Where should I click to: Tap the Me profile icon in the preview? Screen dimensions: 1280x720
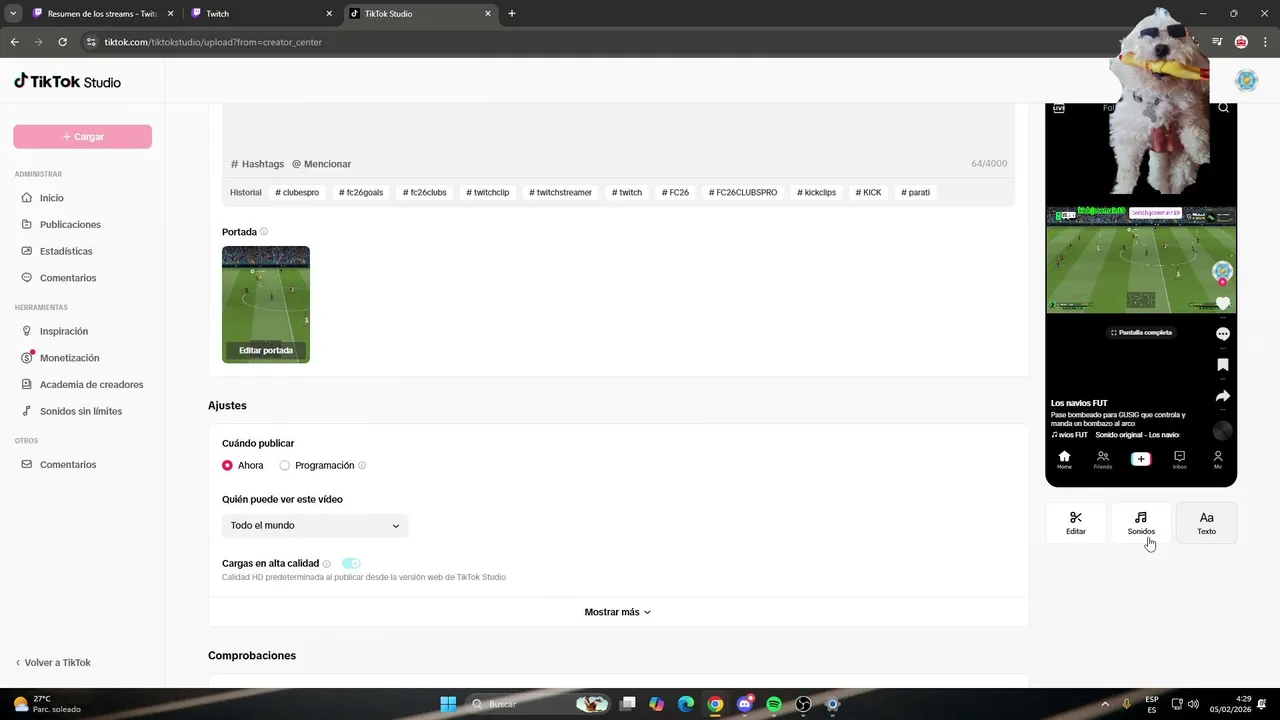(x=1218, y=459)
